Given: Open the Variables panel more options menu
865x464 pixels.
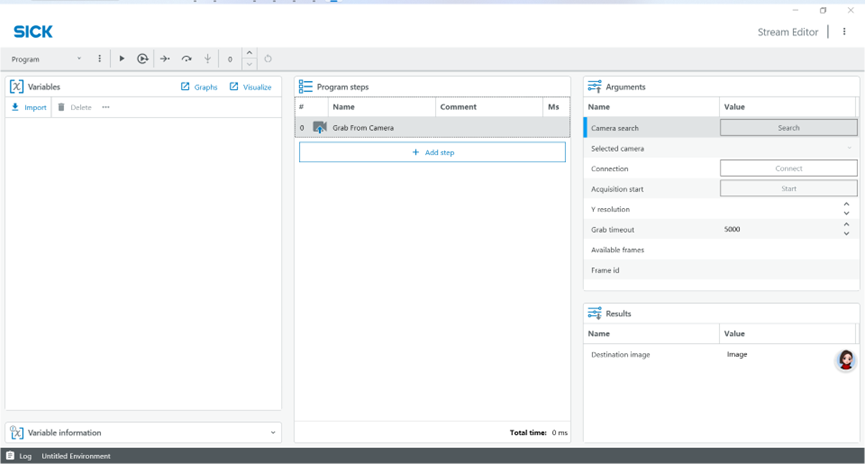Looking at the screenshot, I should pos(106,107).
